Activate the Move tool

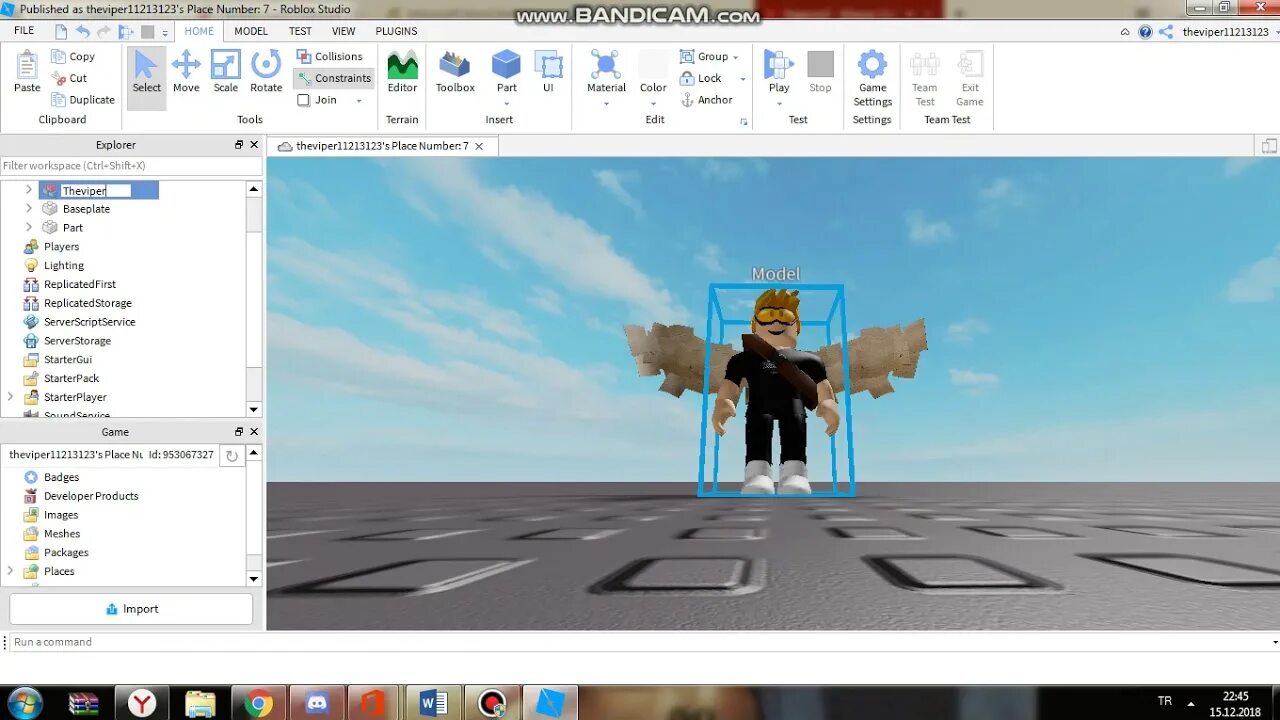[186, 73]
